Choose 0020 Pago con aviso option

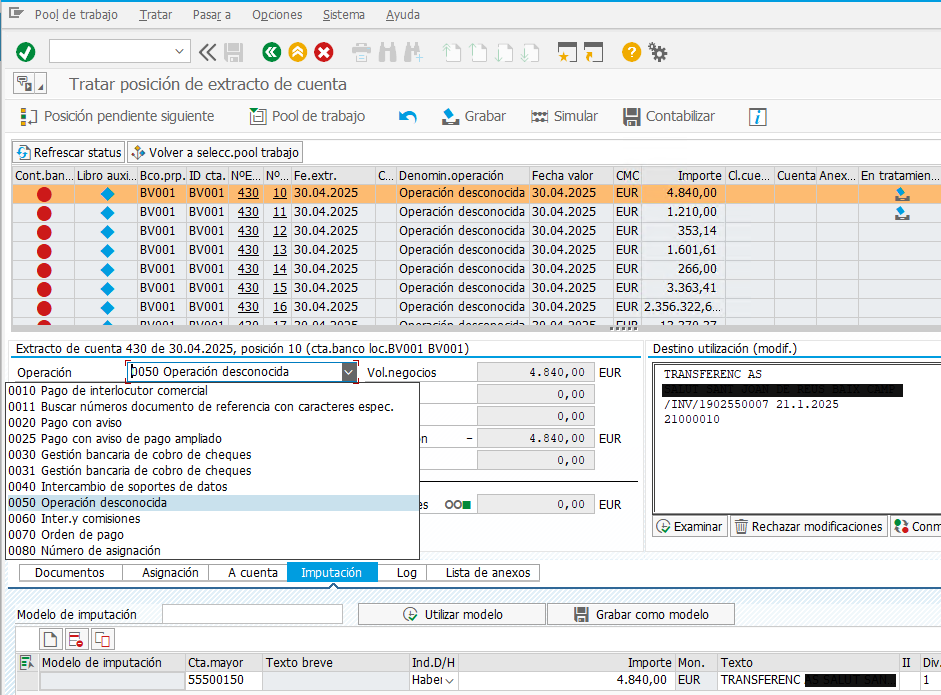coord(212,423)
